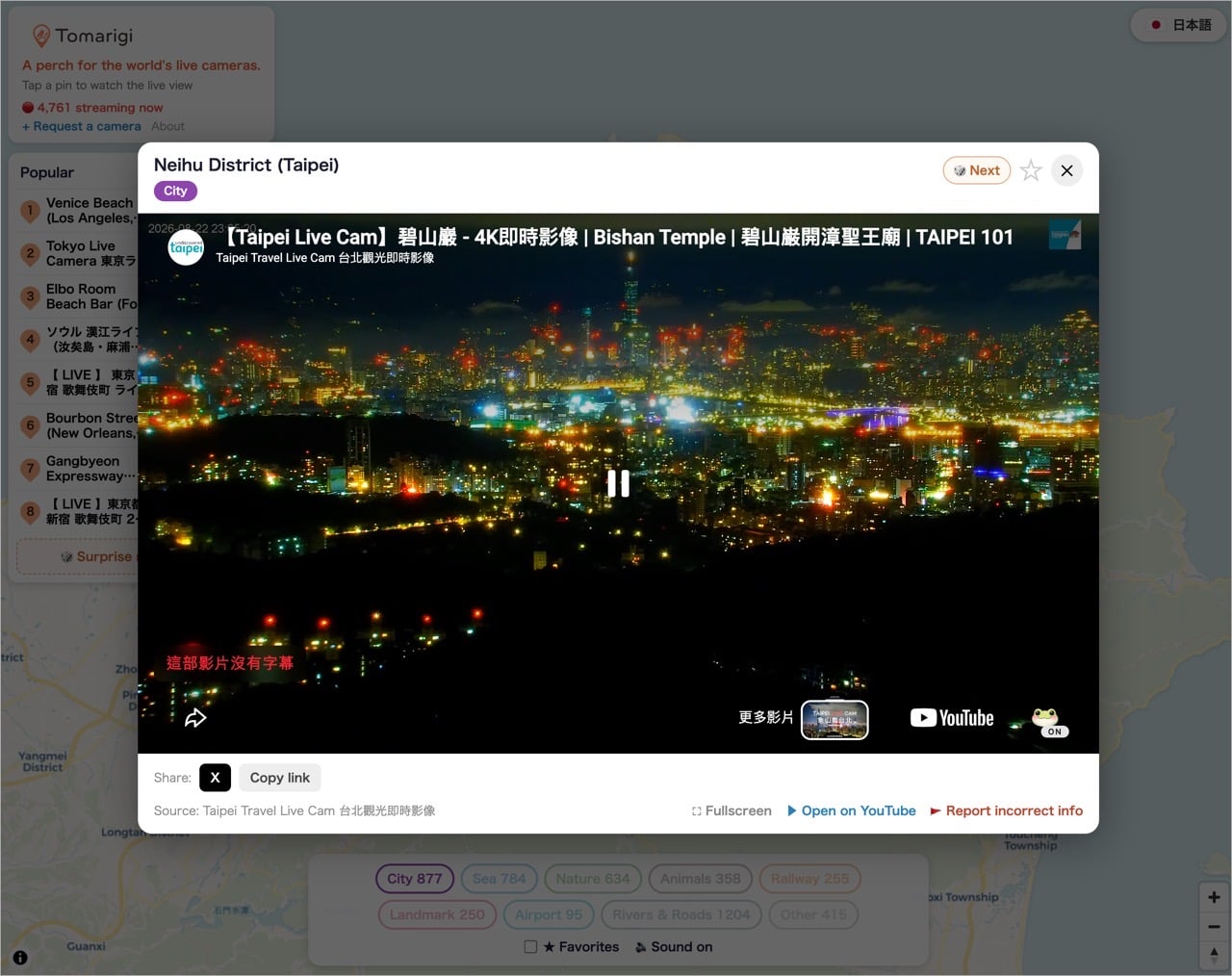1232x976 pixels.
Task: Filter by Other 415 category
Action: 813,914
